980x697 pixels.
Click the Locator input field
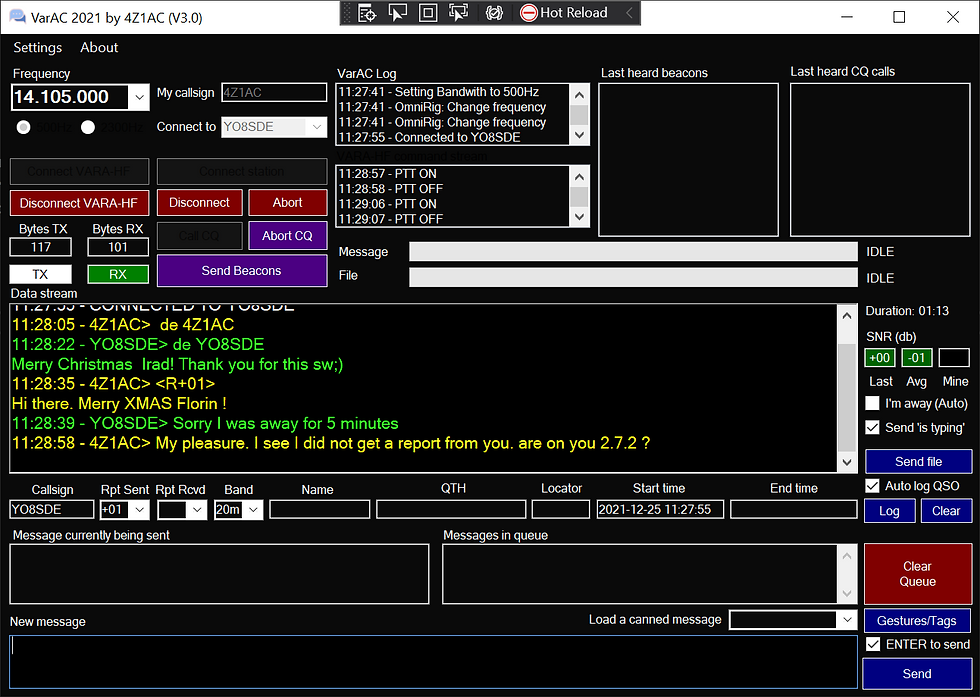(561, 509)
